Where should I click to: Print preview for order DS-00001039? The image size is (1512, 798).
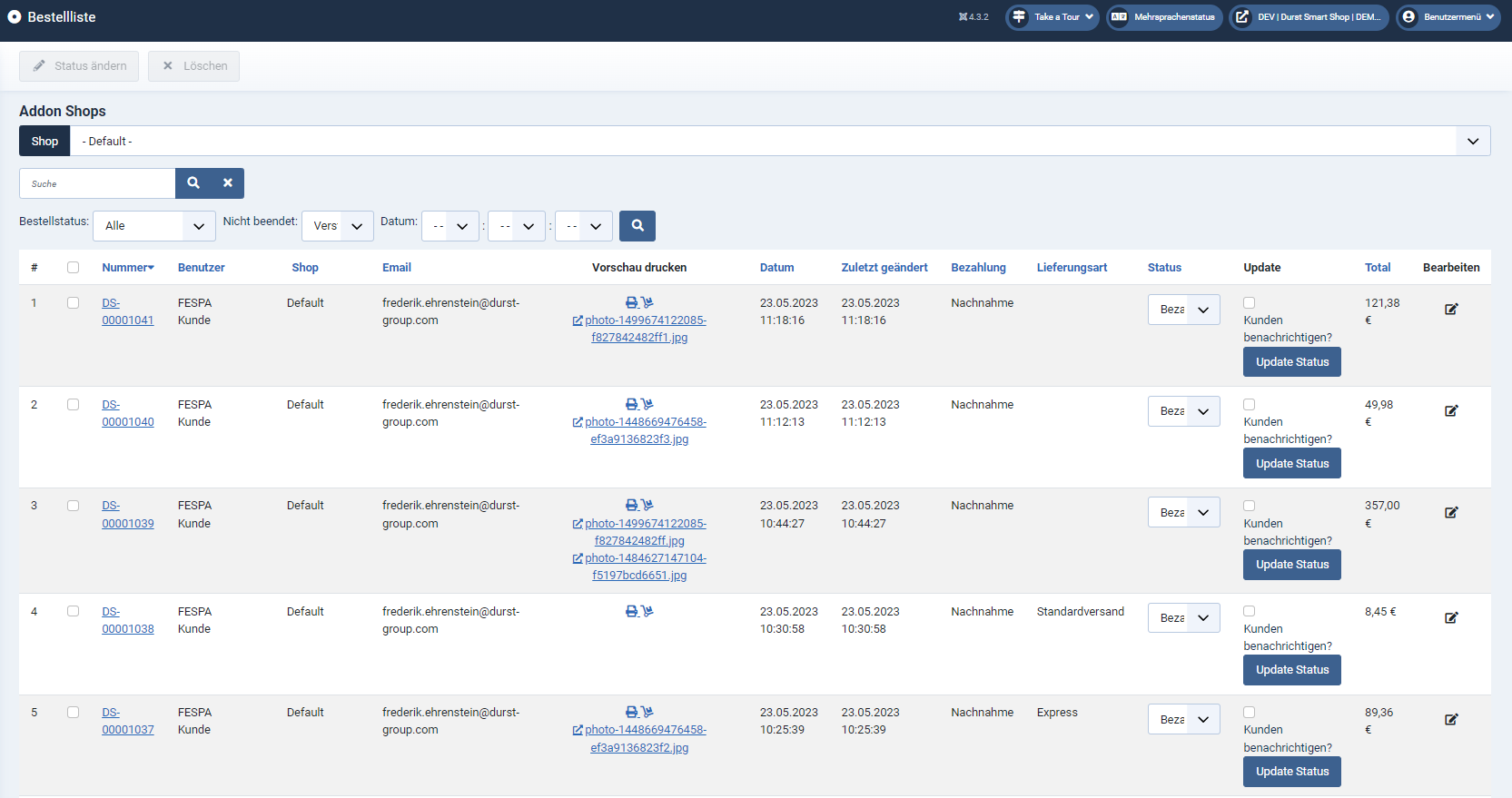[631, 505]
